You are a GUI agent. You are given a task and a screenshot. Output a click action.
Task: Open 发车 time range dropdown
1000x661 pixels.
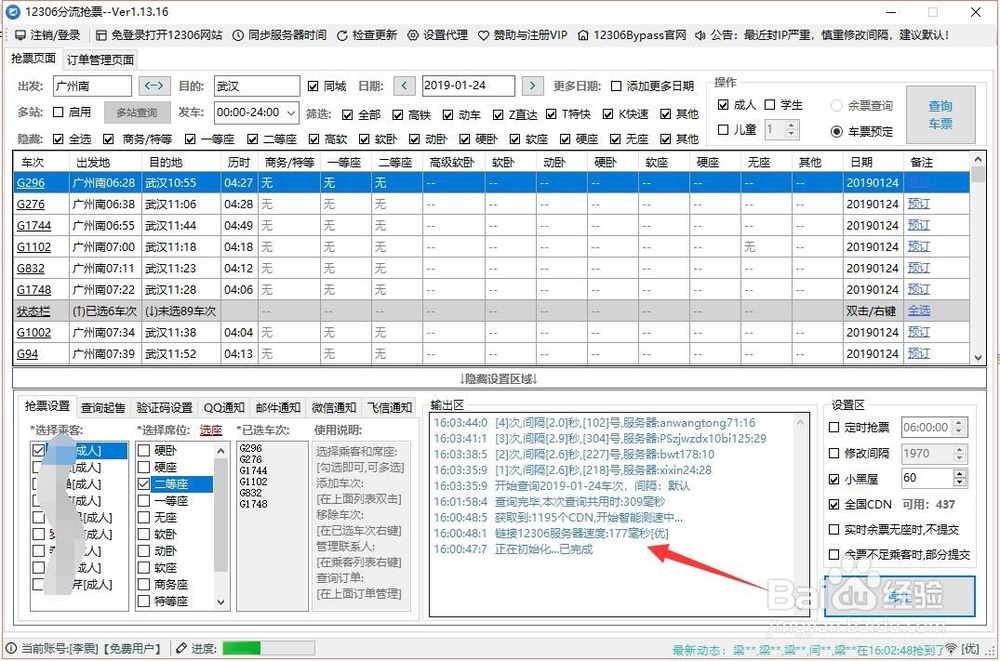tap(291, 113)
